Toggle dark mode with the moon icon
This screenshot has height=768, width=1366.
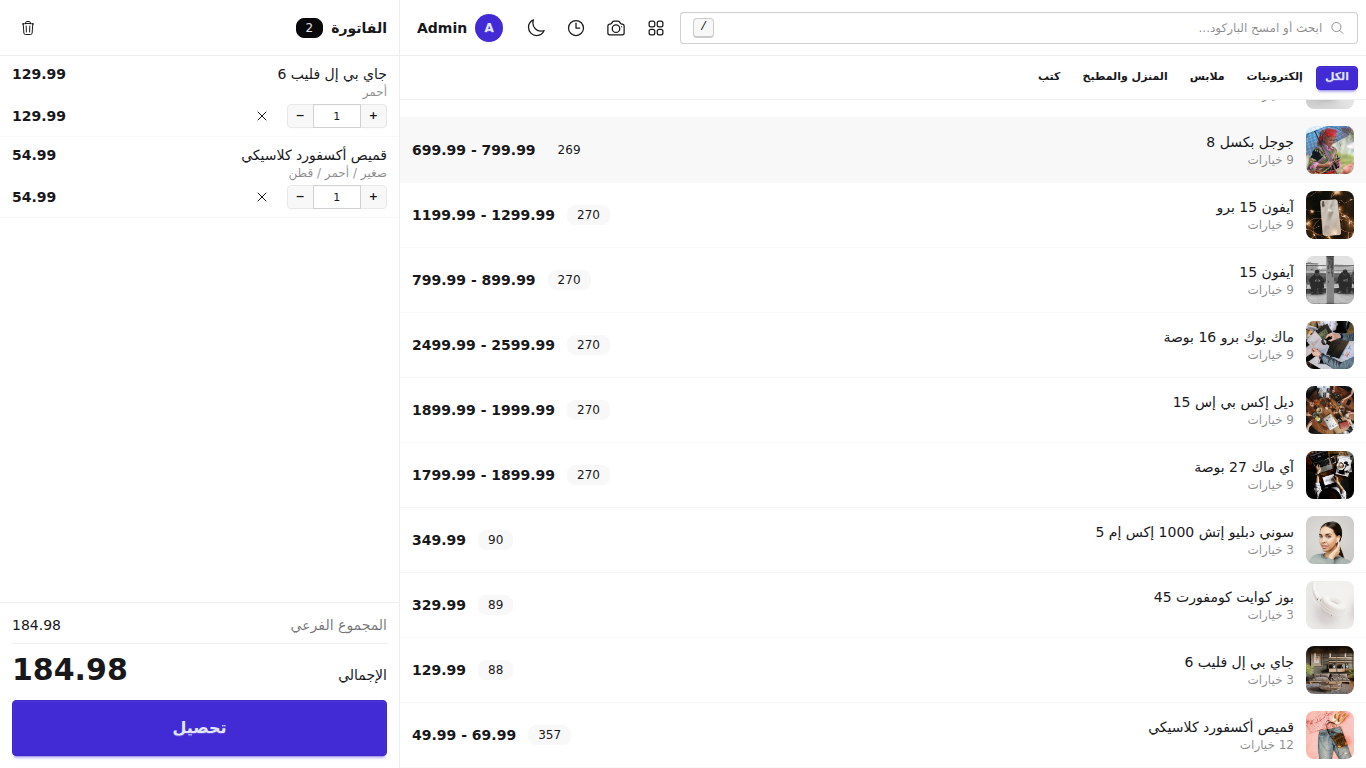[537, 28]
